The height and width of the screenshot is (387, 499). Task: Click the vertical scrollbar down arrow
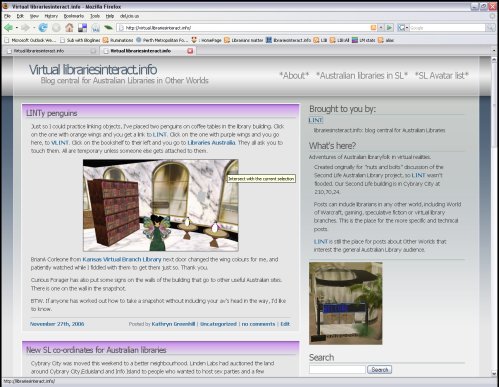494,374
